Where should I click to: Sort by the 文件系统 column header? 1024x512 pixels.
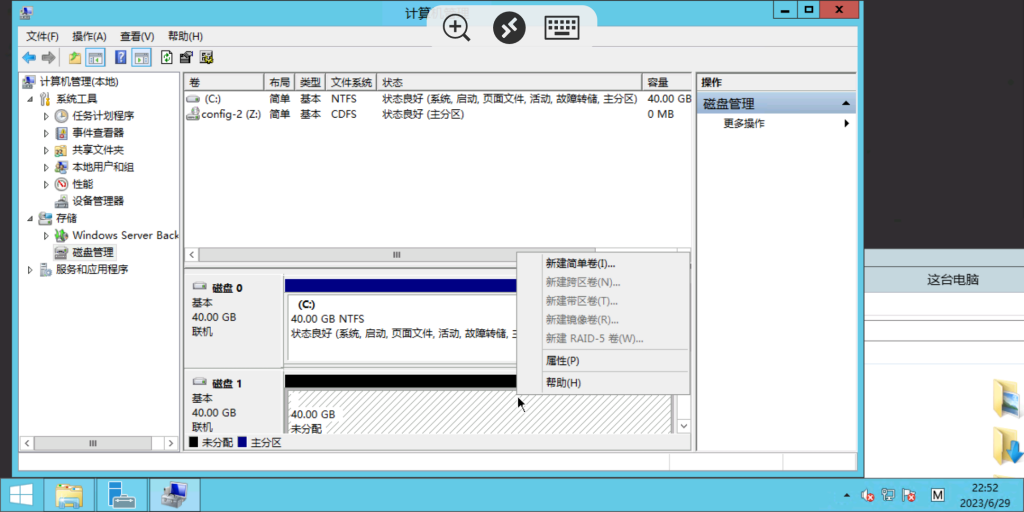[351, 82]
